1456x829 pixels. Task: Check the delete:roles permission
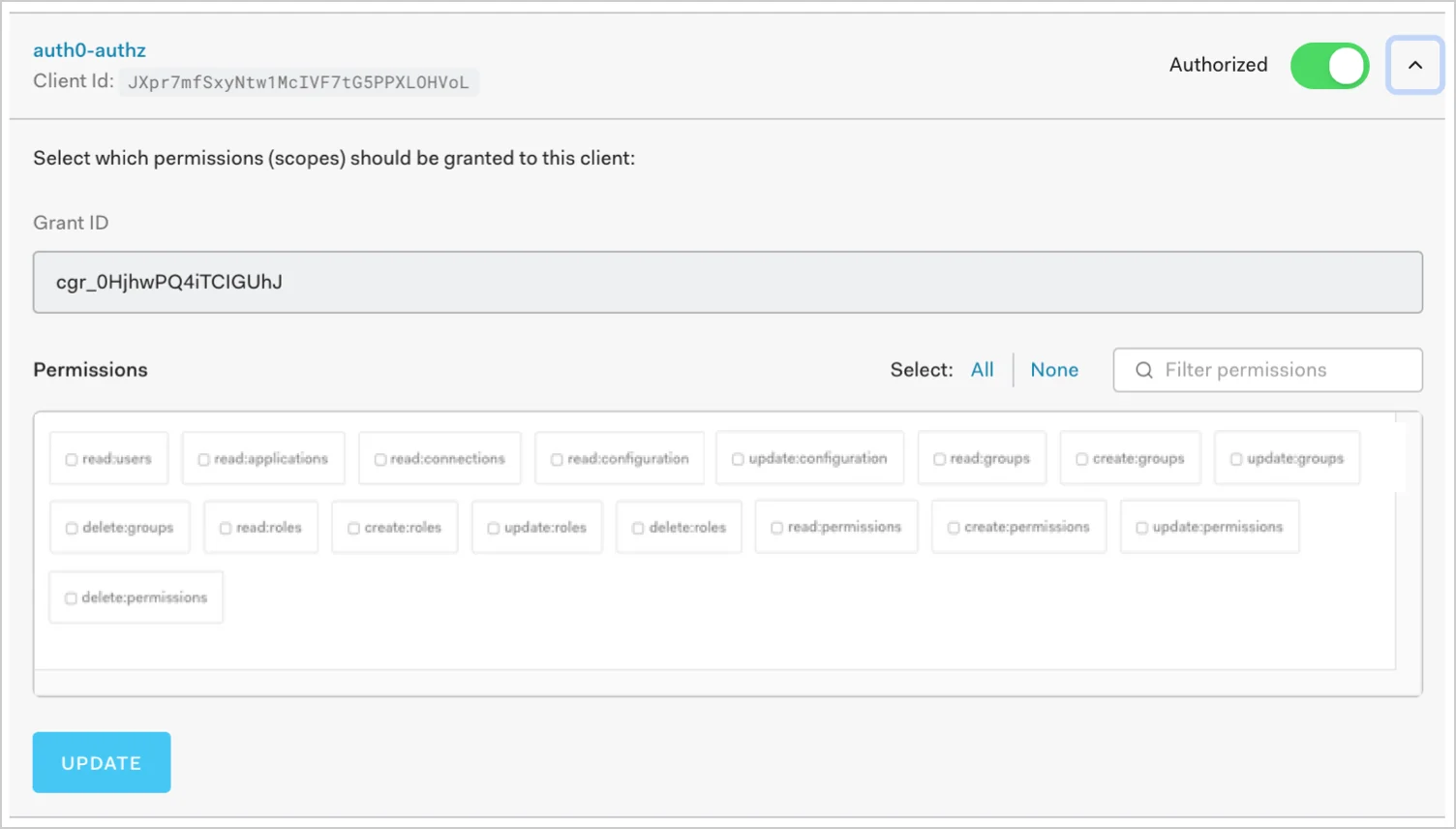[x=638, y=528]
